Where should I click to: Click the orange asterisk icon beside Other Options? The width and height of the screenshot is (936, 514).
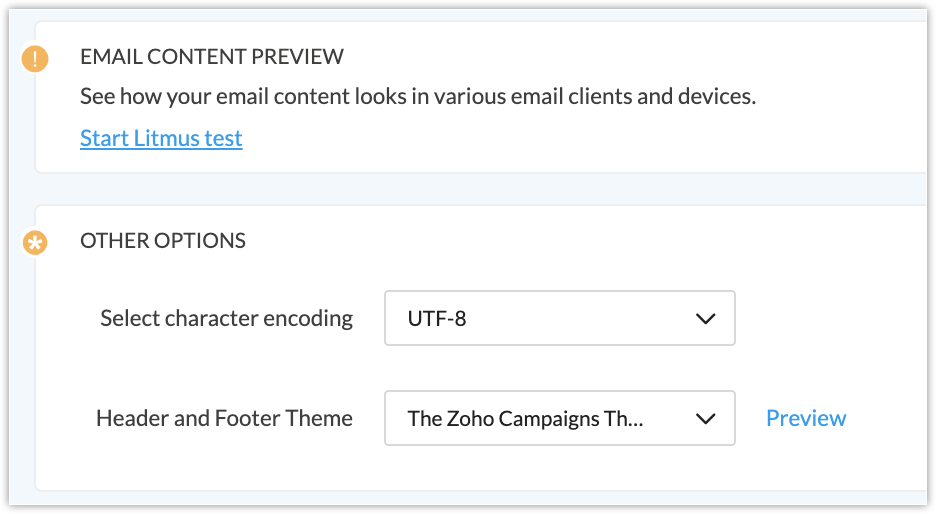(x=35, y=242)
